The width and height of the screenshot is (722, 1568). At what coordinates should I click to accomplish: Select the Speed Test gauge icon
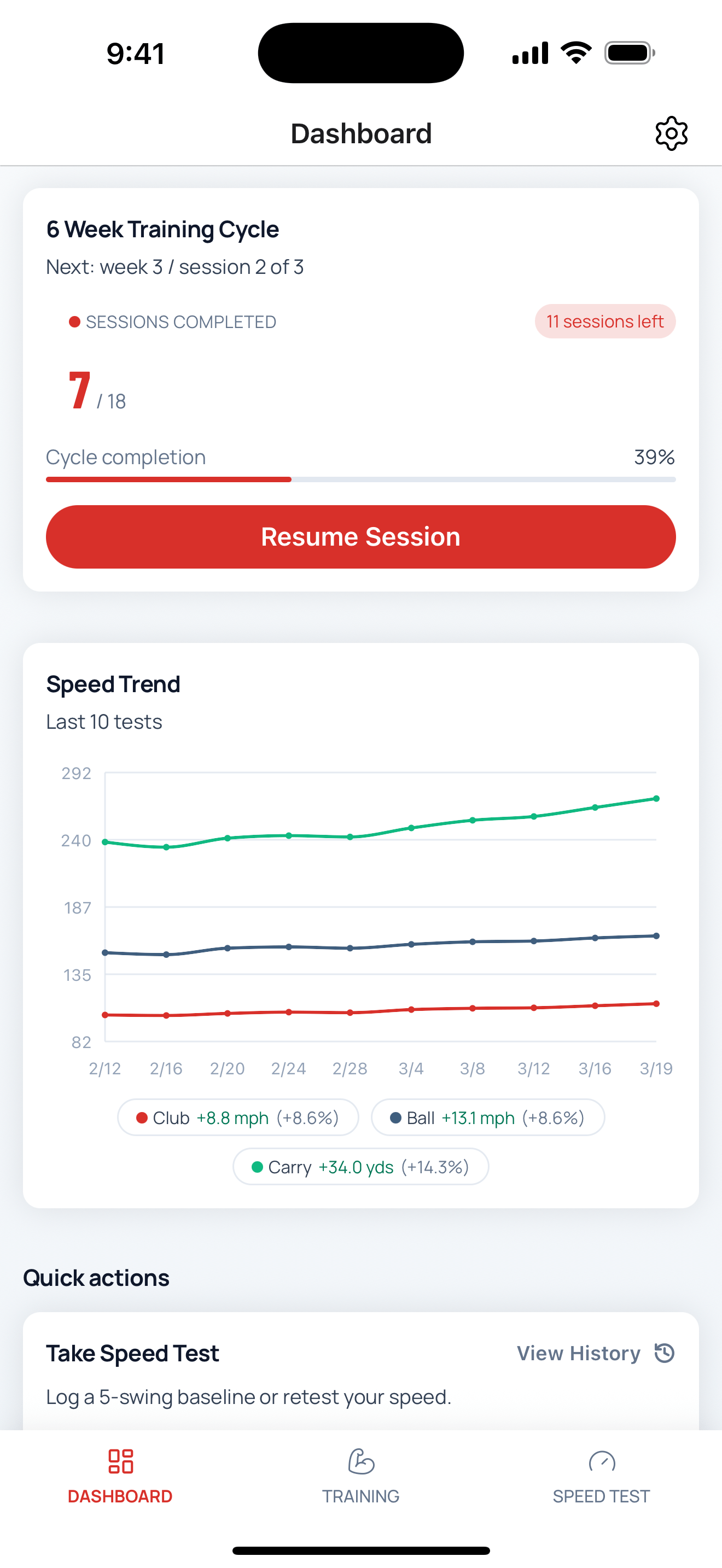coord(602,1462)
